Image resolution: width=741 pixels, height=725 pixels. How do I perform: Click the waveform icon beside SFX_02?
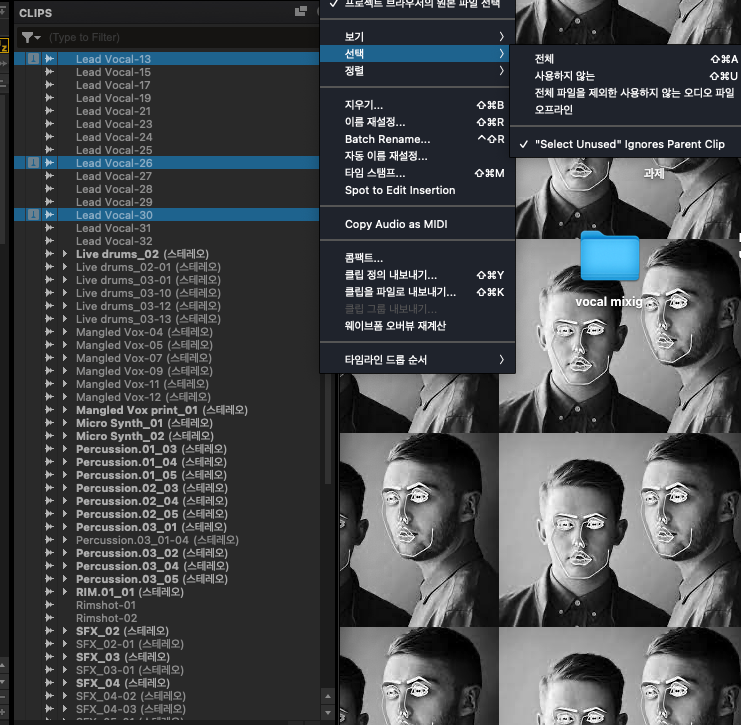(49, 630)
